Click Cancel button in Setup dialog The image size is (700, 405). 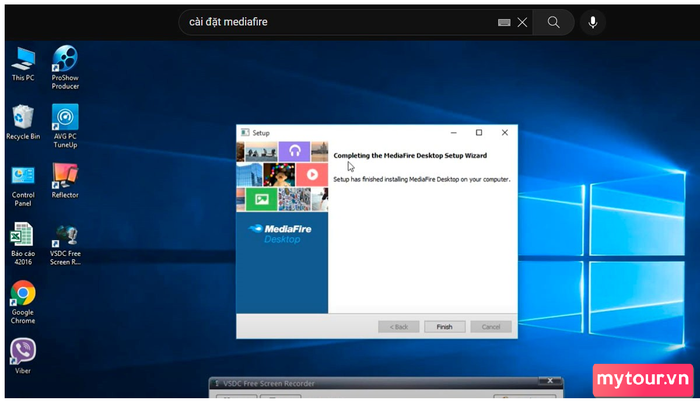pyautogui.click(x=491, y=327)
